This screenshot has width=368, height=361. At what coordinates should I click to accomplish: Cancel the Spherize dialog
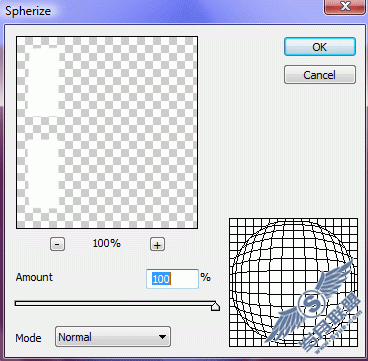click(320, 74)
